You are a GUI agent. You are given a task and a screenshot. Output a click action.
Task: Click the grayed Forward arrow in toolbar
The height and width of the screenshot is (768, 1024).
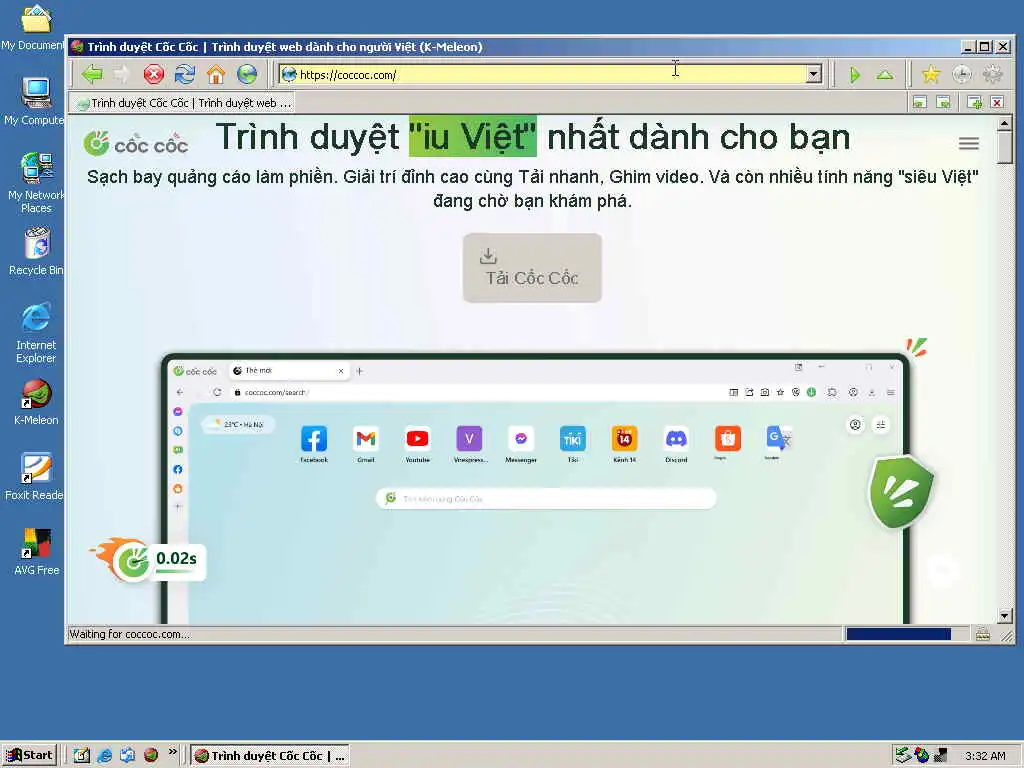tap(122, 74)
